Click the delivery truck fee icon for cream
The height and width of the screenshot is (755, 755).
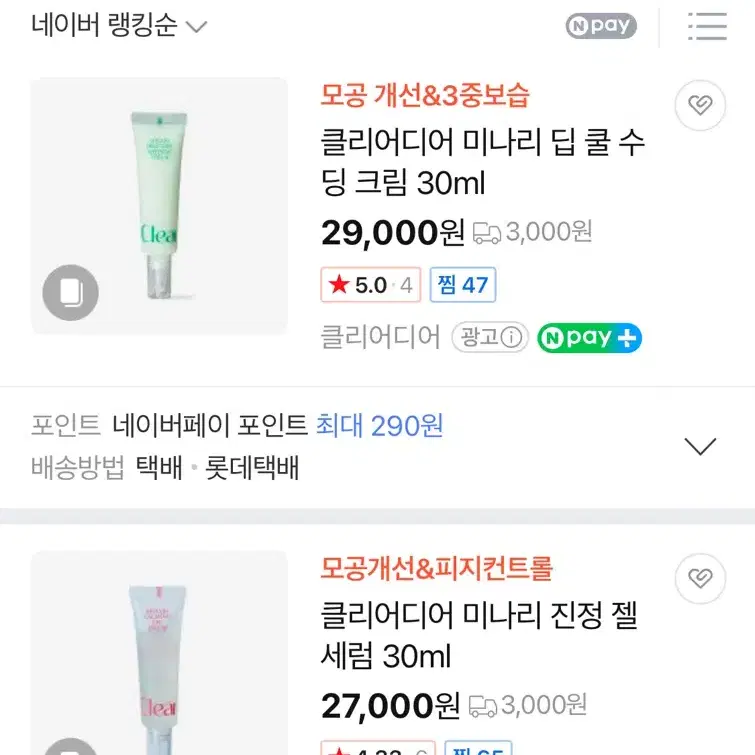[487, 233]
